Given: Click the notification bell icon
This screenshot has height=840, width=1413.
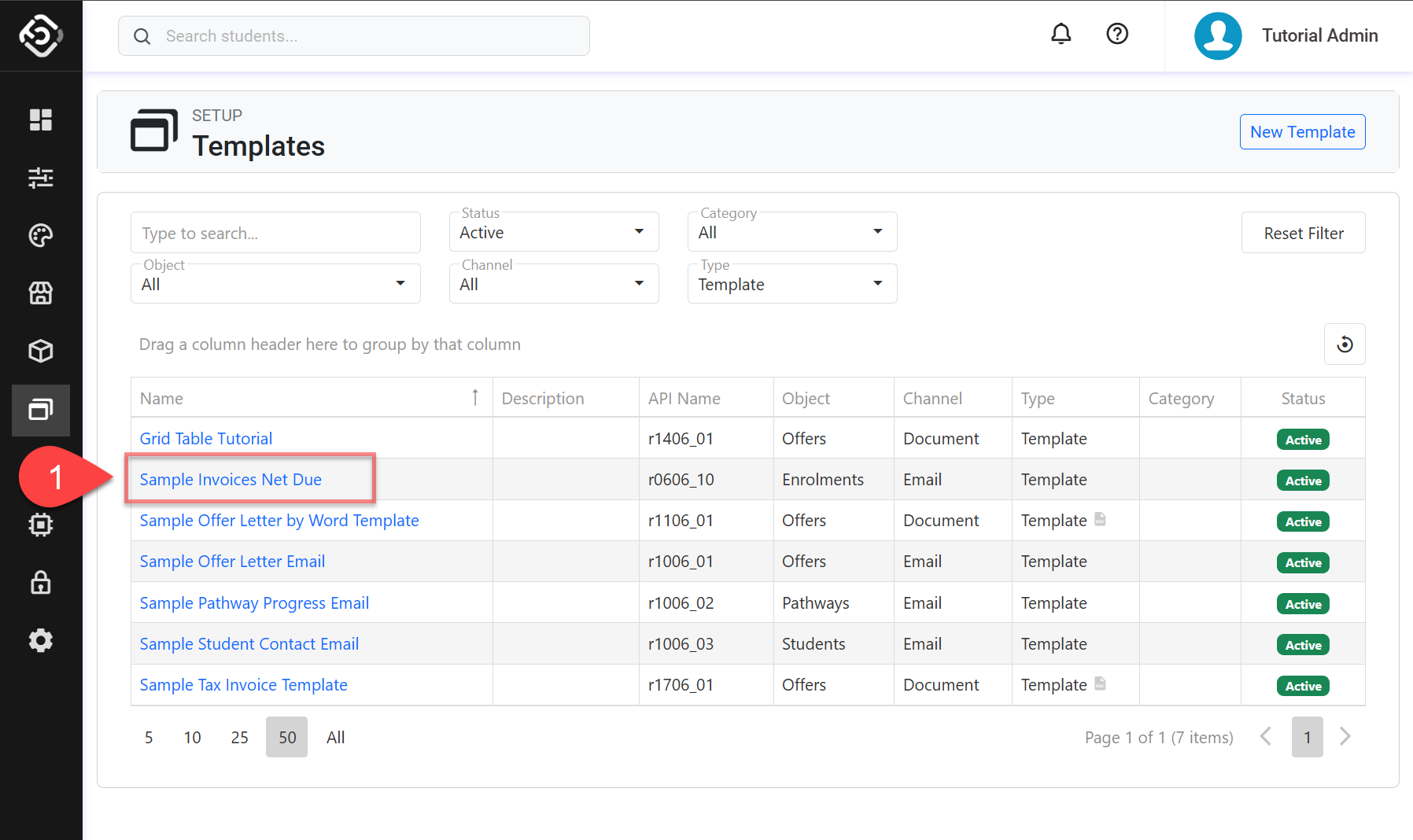Looking at the screenshot, I should [x=1061, y=34].
